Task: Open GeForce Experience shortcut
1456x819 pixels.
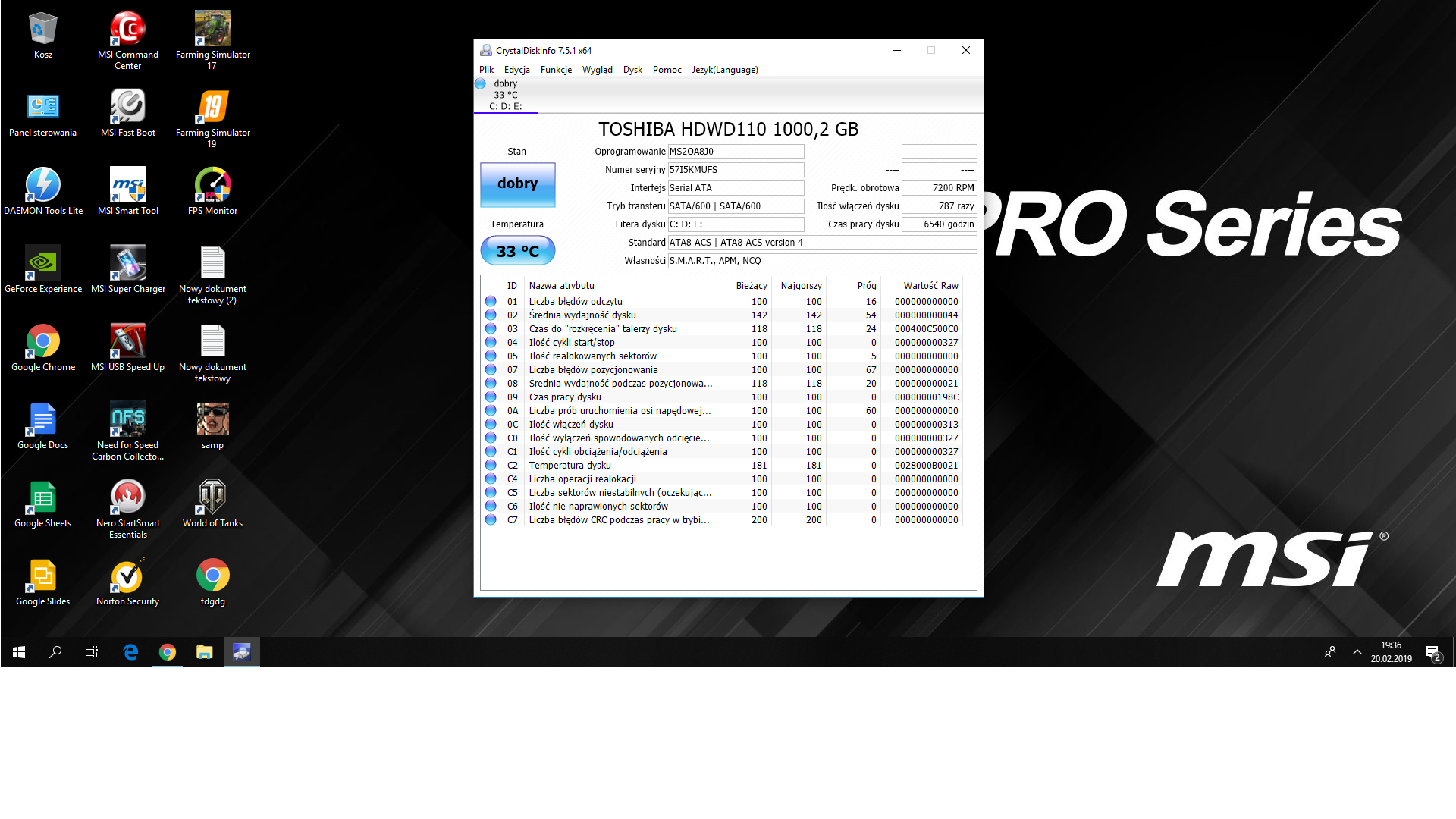Action: [x=43, y=270]
